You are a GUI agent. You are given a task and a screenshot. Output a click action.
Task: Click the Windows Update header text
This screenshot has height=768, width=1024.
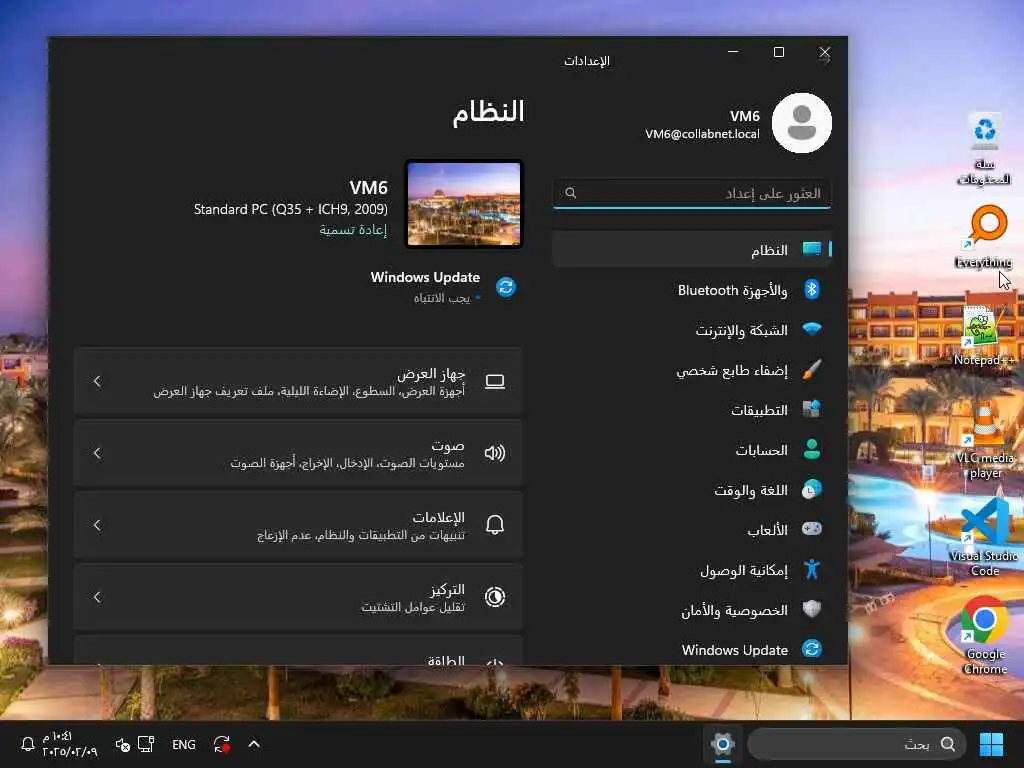tap(425, 277)
